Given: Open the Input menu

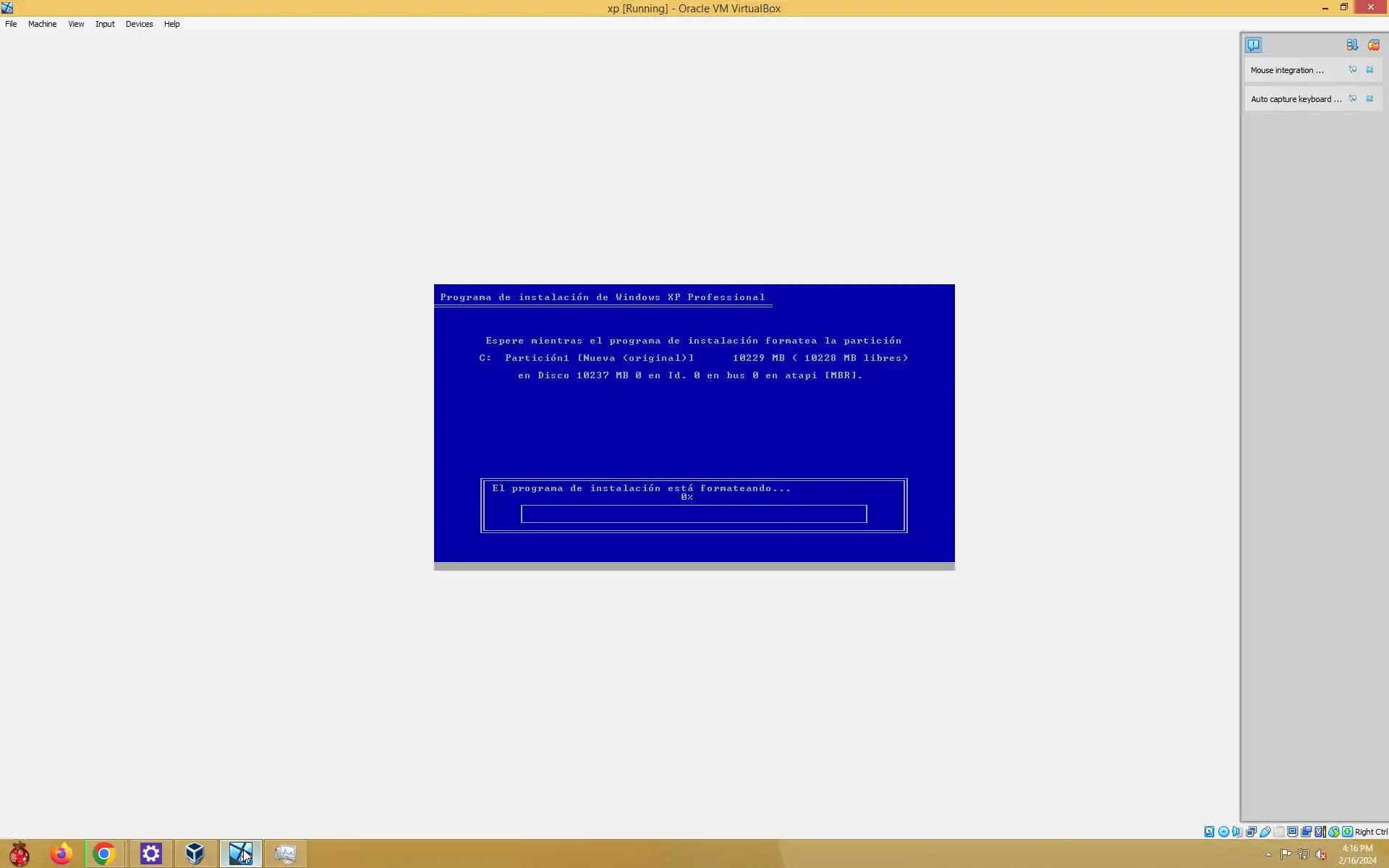Looking at the screenshot, I should click(105, 24).
